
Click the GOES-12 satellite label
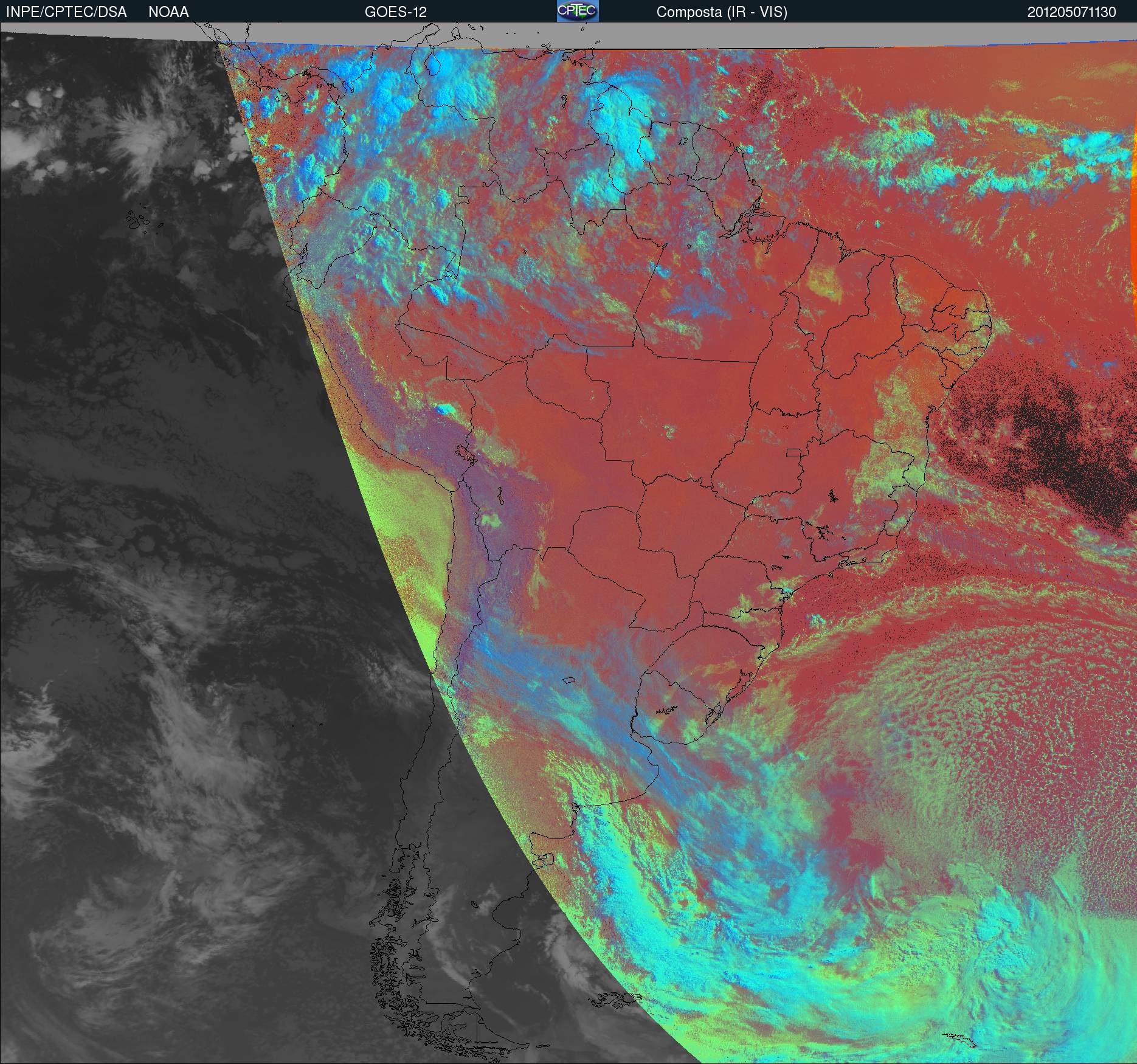pyautogui.click(x=396, y=12)
